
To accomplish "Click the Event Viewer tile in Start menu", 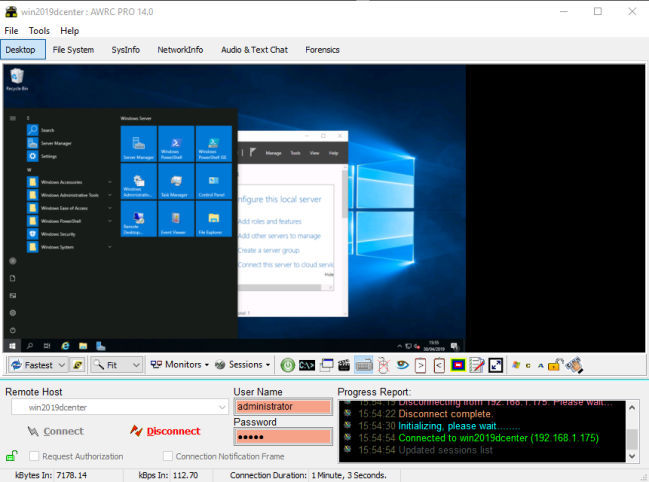I will [176, 219].
